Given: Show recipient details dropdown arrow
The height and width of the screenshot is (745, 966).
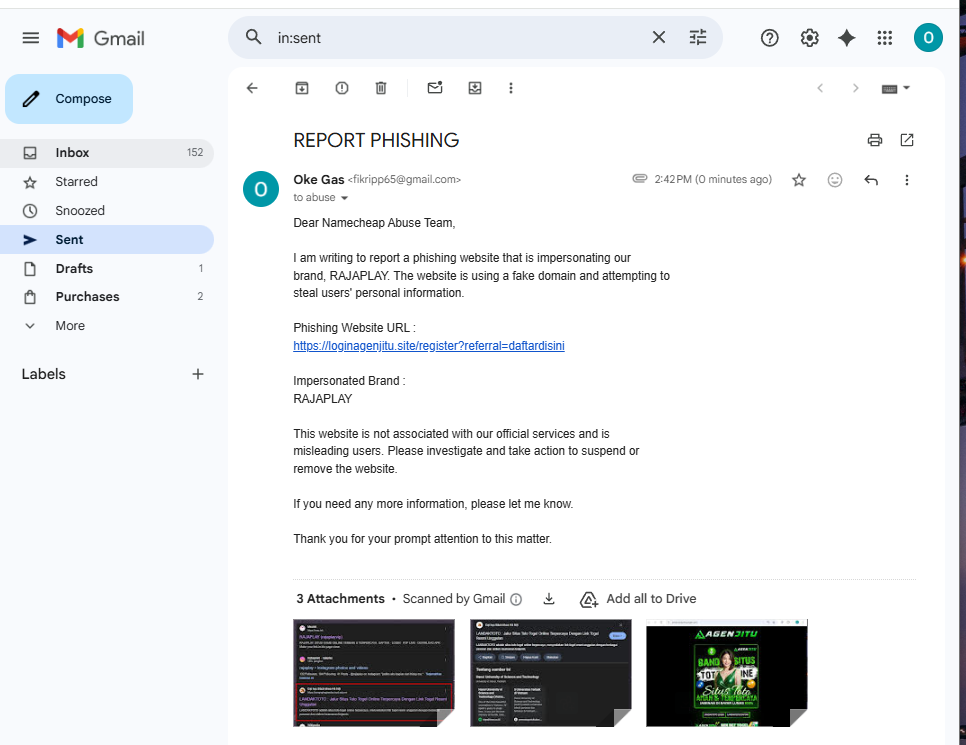Looking at the screenshot, I should 344,198.
